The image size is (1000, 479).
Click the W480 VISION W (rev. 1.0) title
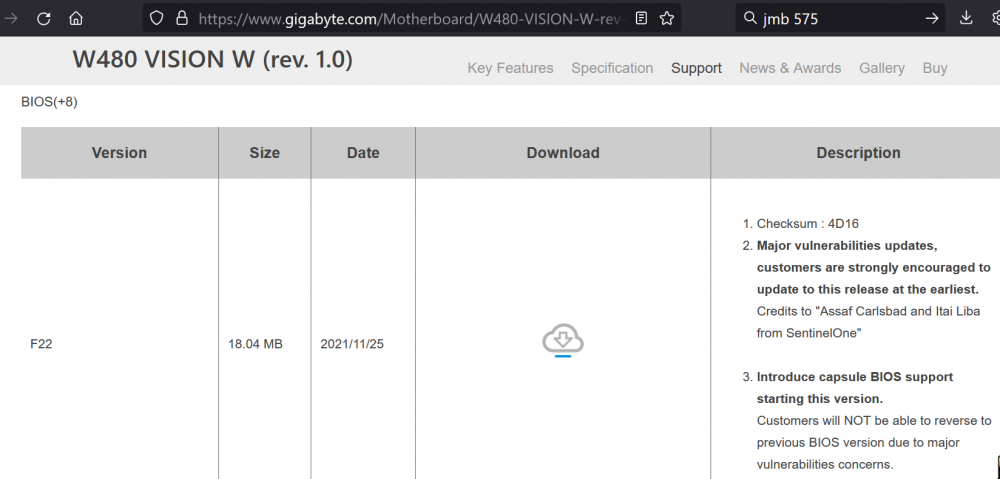point(212,59)
